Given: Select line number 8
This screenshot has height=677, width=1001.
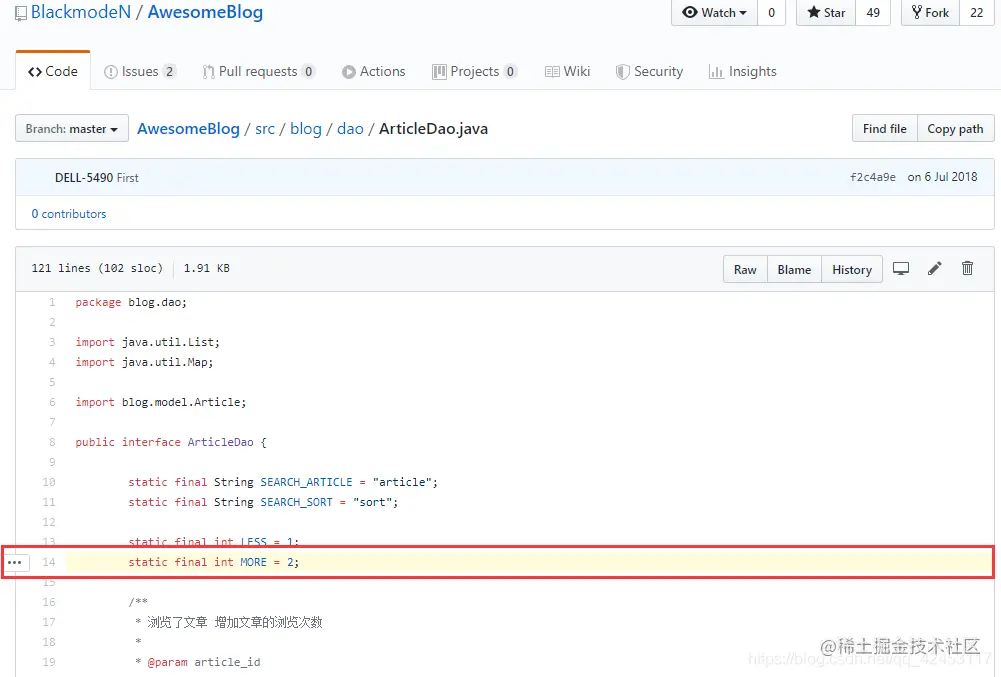Looking at the screenshot, I should click(x=52, y=442).
